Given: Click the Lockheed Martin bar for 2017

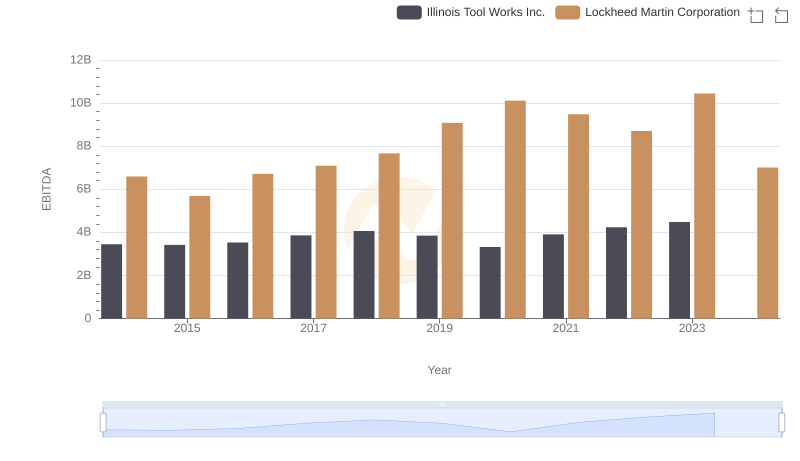Looking at the screenshot, I should point(326,242).
